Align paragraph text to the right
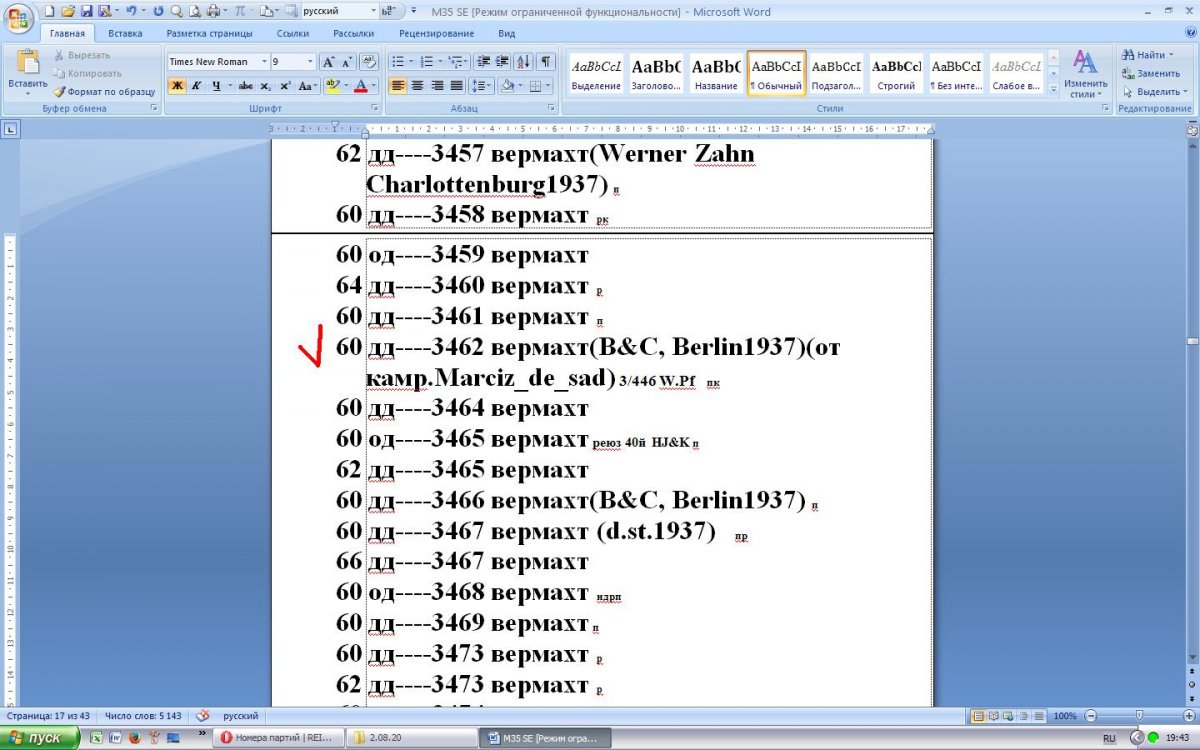Image resolution: width=1200 pixels, height=750 pixels. 437,86
